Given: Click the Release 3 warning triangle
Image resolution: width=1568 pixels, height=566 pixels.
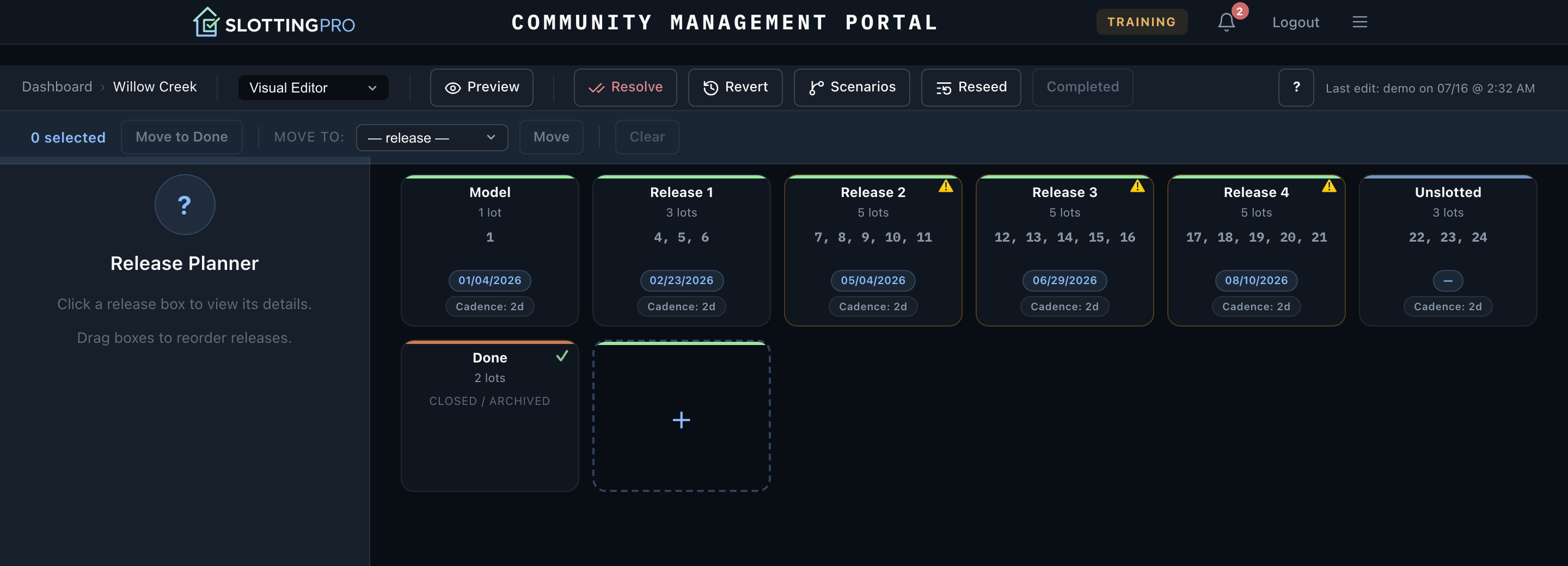Looking at the screenshot, I should (x=1137, y=186).
